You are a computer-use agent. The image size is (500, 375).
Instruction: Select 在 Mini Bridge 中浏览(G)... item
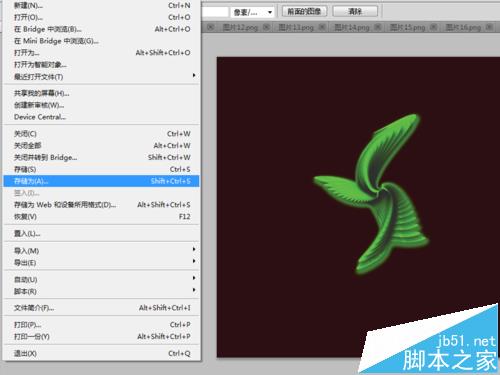101,41
